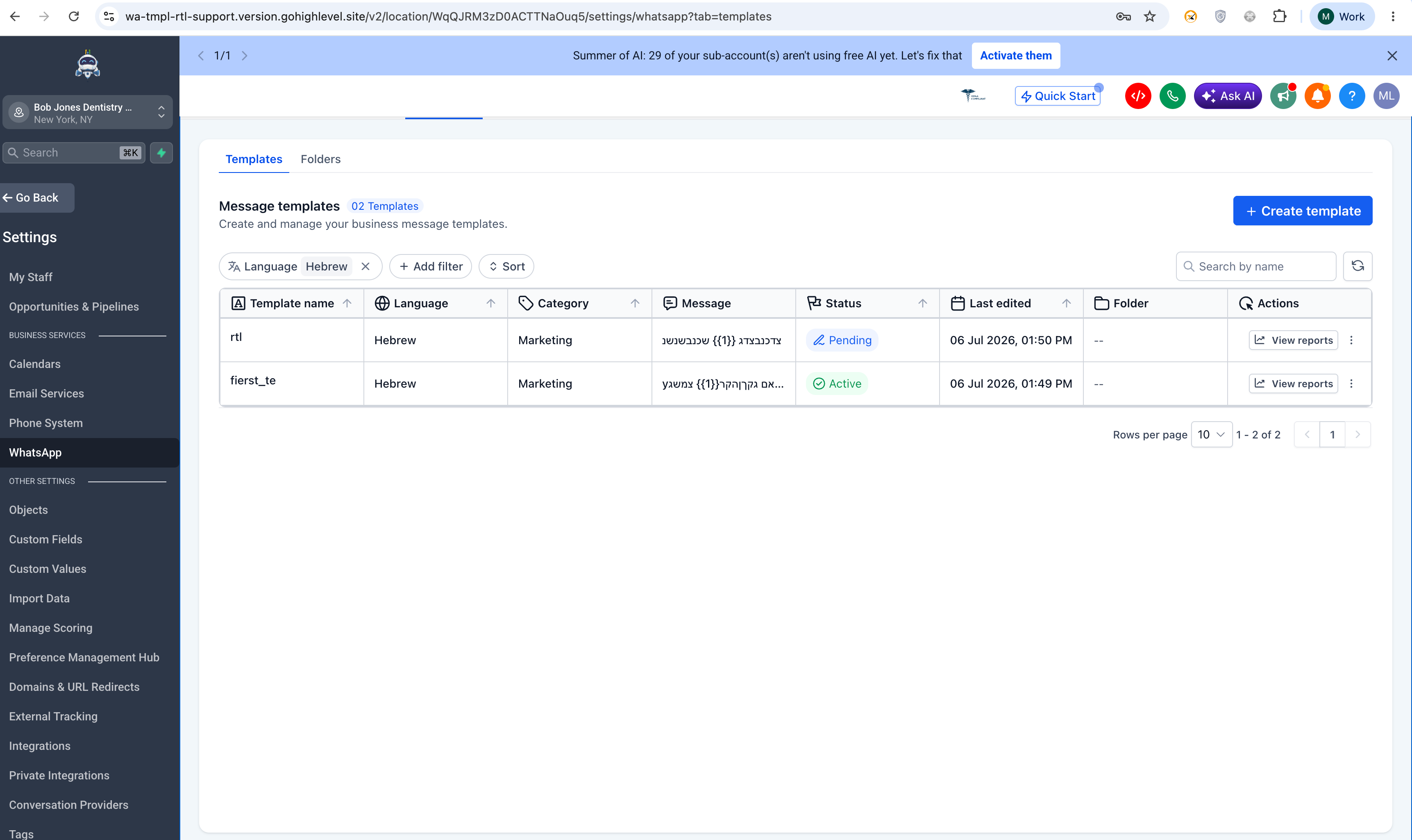Viewport: 1412px width, 840px height.
Task: Click the Search by name field
Action: click(1256, 266)
